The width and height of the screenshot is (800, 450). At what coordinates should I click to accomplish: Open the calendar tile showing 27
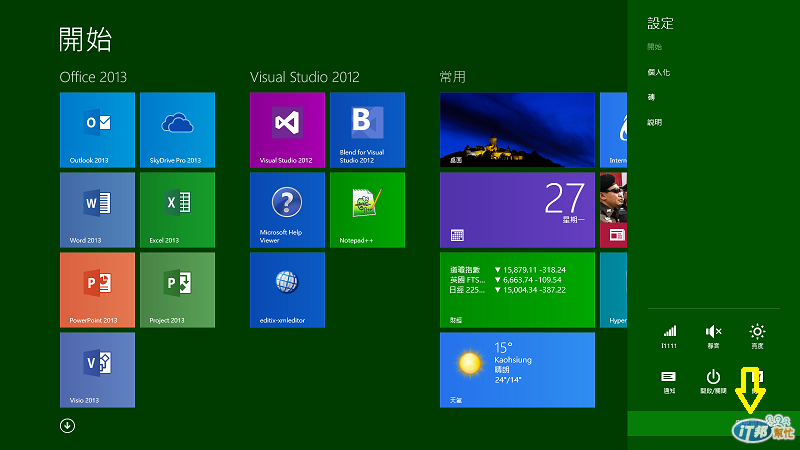(517, 210)
